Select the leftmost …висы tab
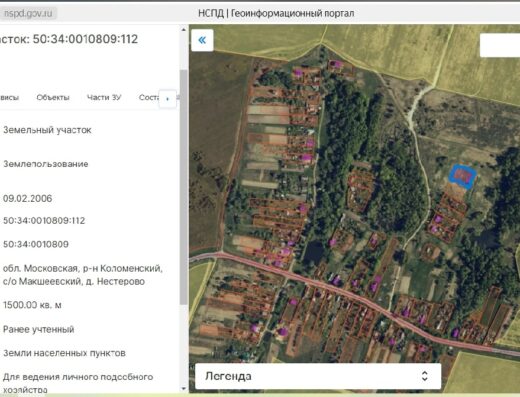520x397 pixels. coord(10,98)
